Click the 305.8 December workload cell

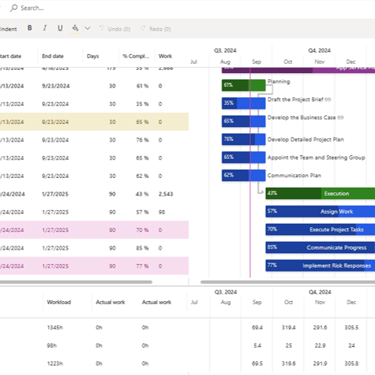point(352,364)
